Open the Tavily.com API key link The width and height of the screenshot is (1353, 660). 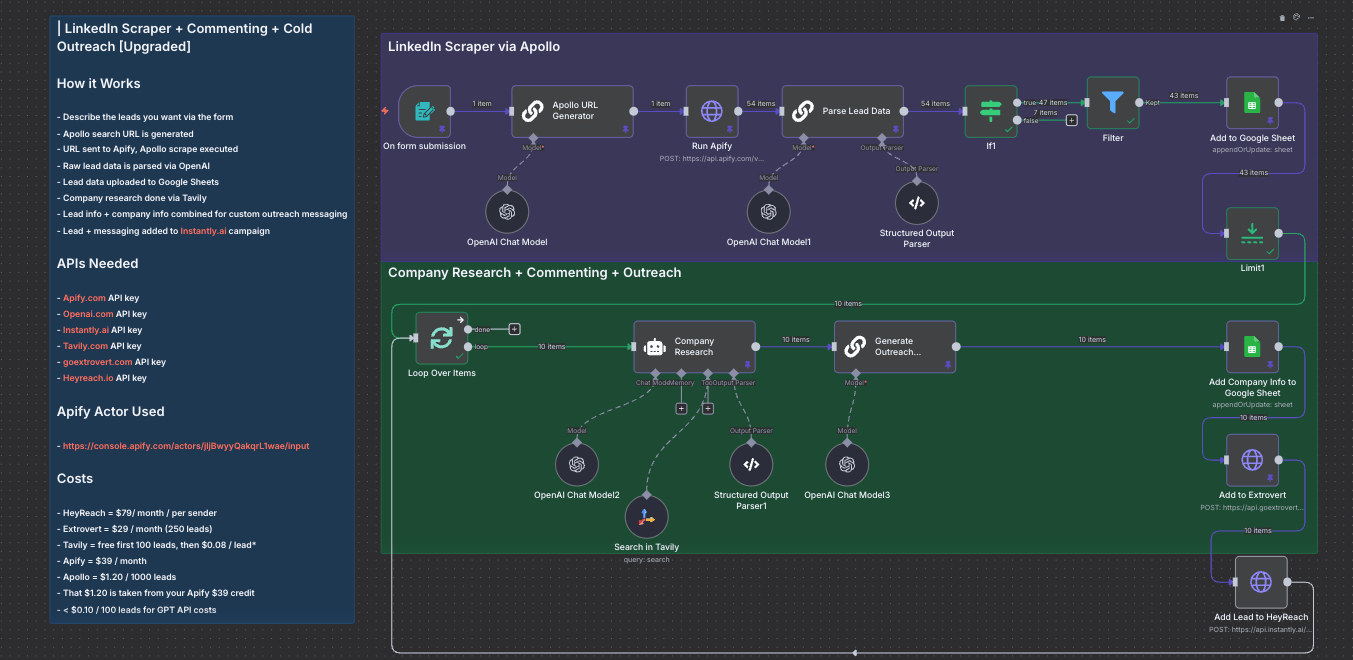85,346
